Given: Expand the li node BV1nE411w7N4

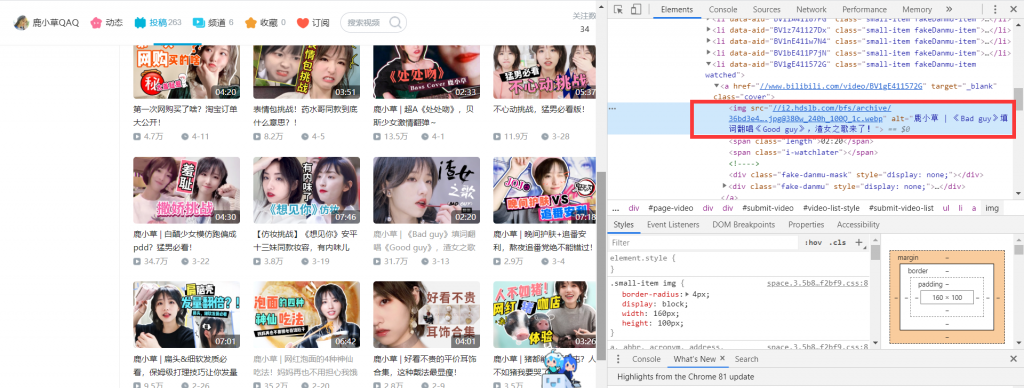Looking at the screenshot, I should pos(709,41).
